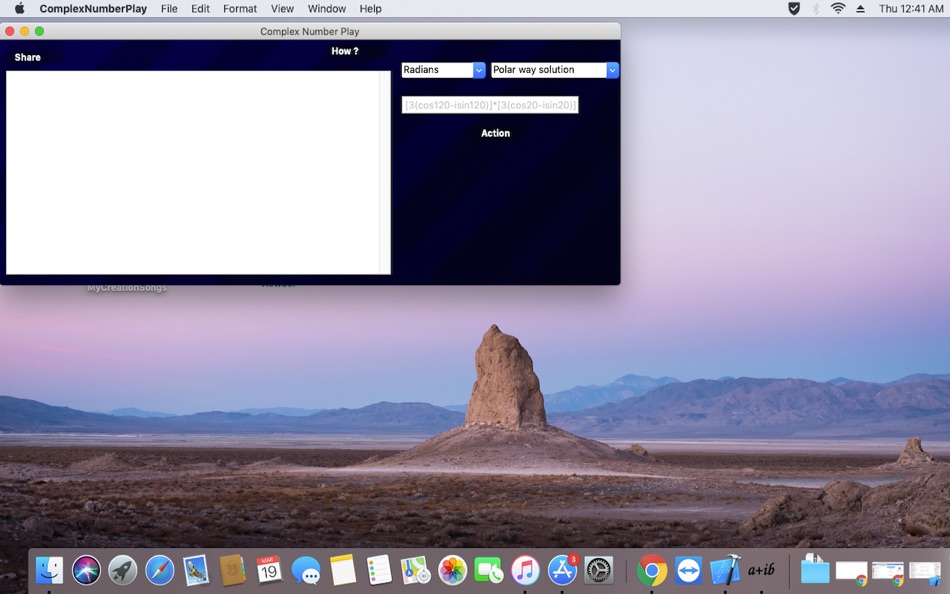Open the File menu

[x=169, y=8]
